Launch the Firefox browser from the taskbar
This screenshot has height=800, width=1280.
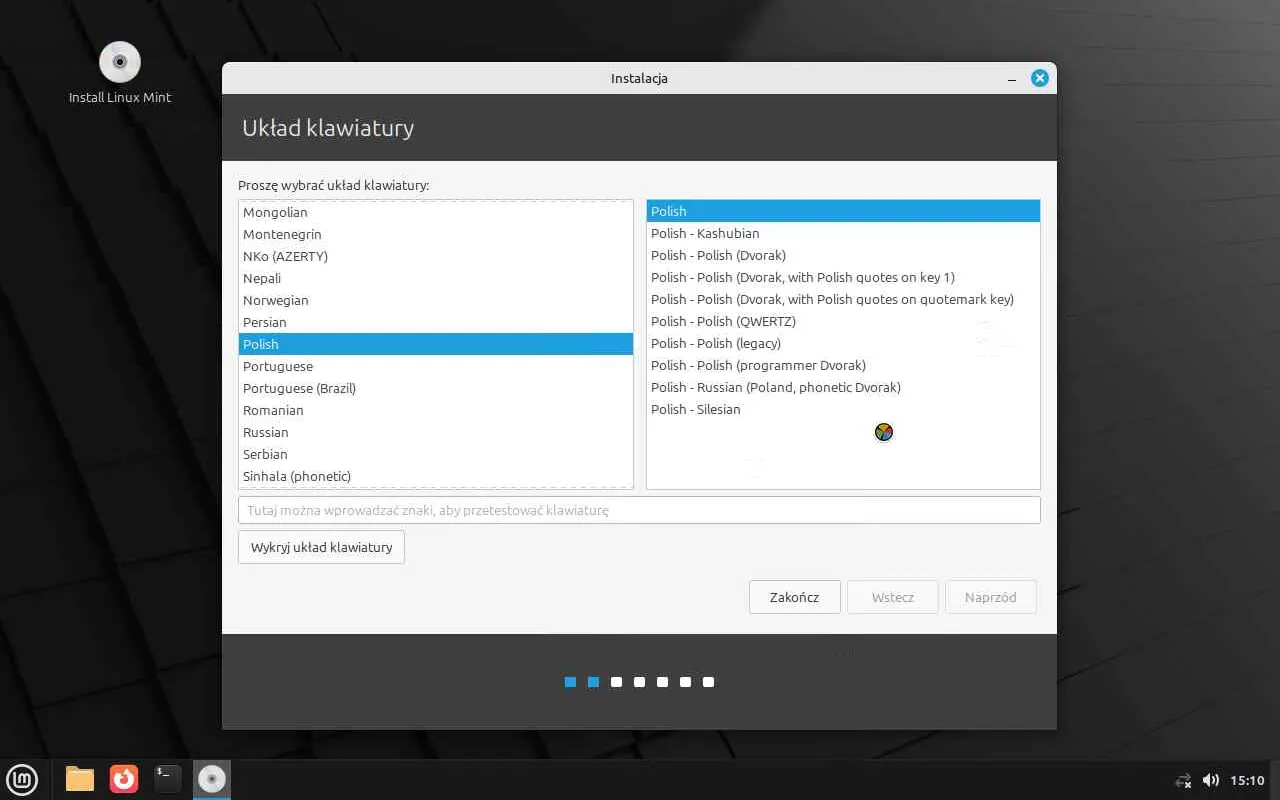[x=124, y=779]
